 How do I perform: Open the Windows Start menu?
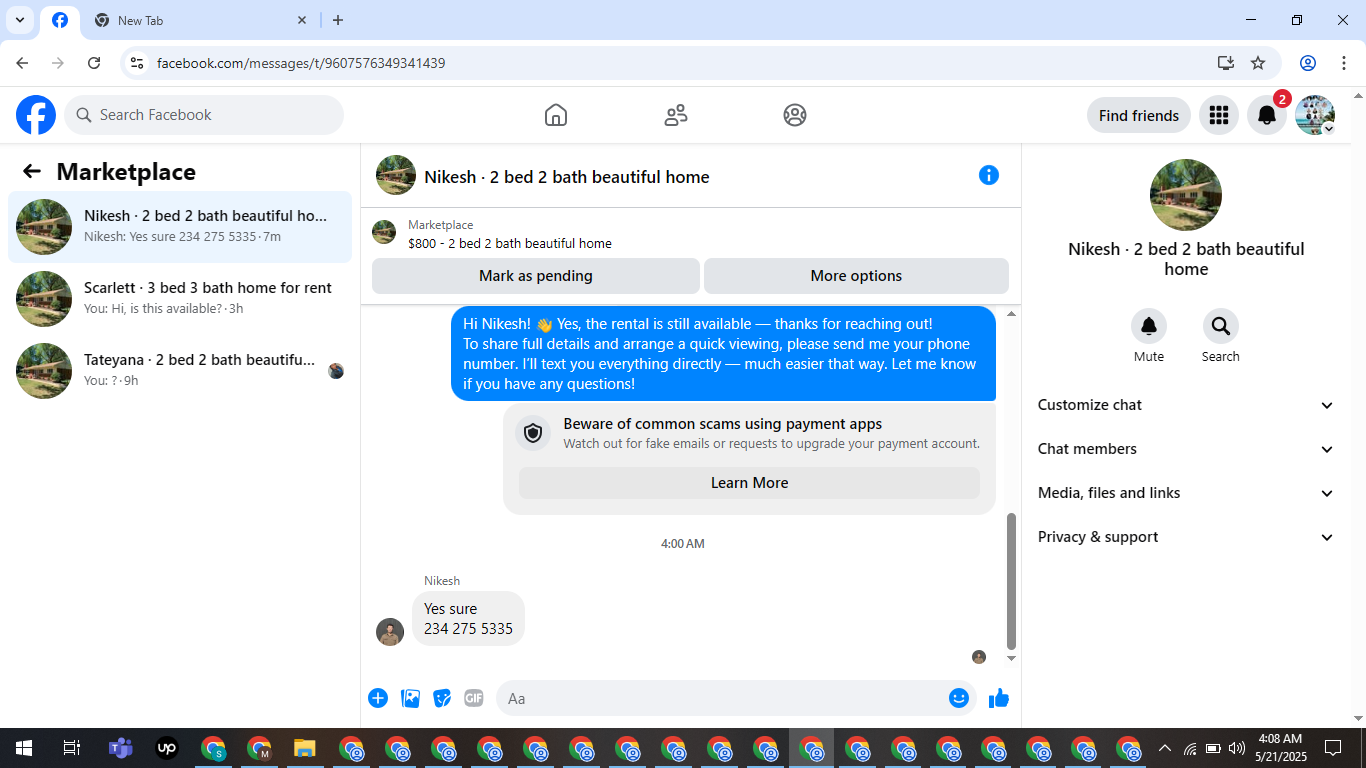pyautogui.click(x=23, y=748)
